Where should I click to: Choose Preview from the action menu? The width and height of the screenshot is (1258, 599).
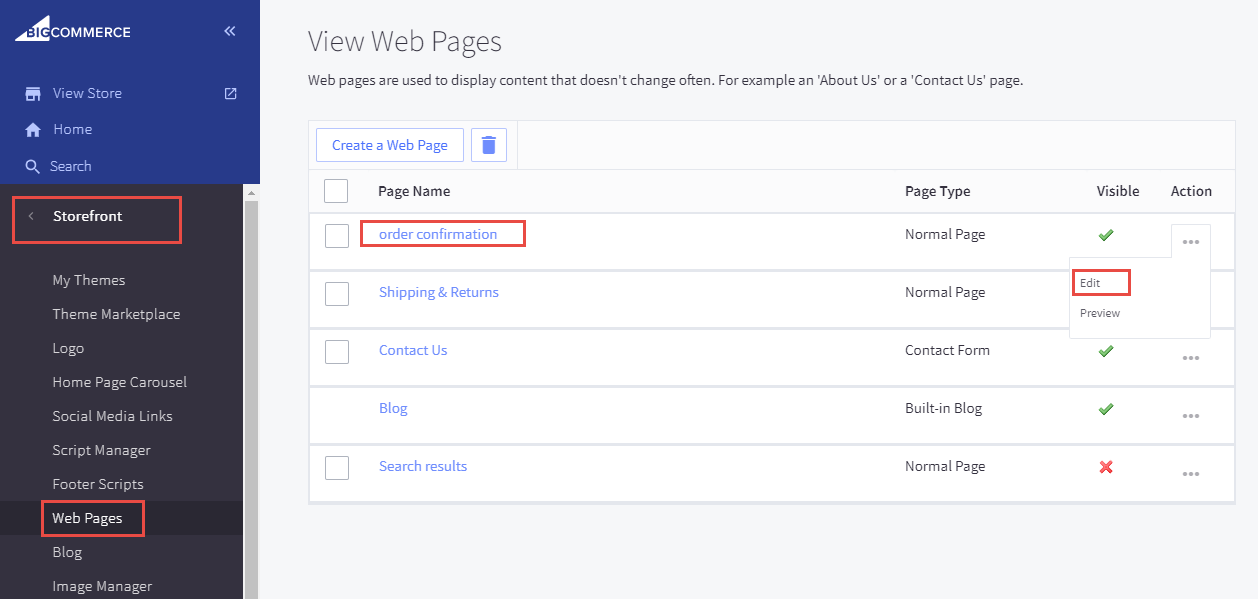pyautogui.click(x=1100, y=313)
